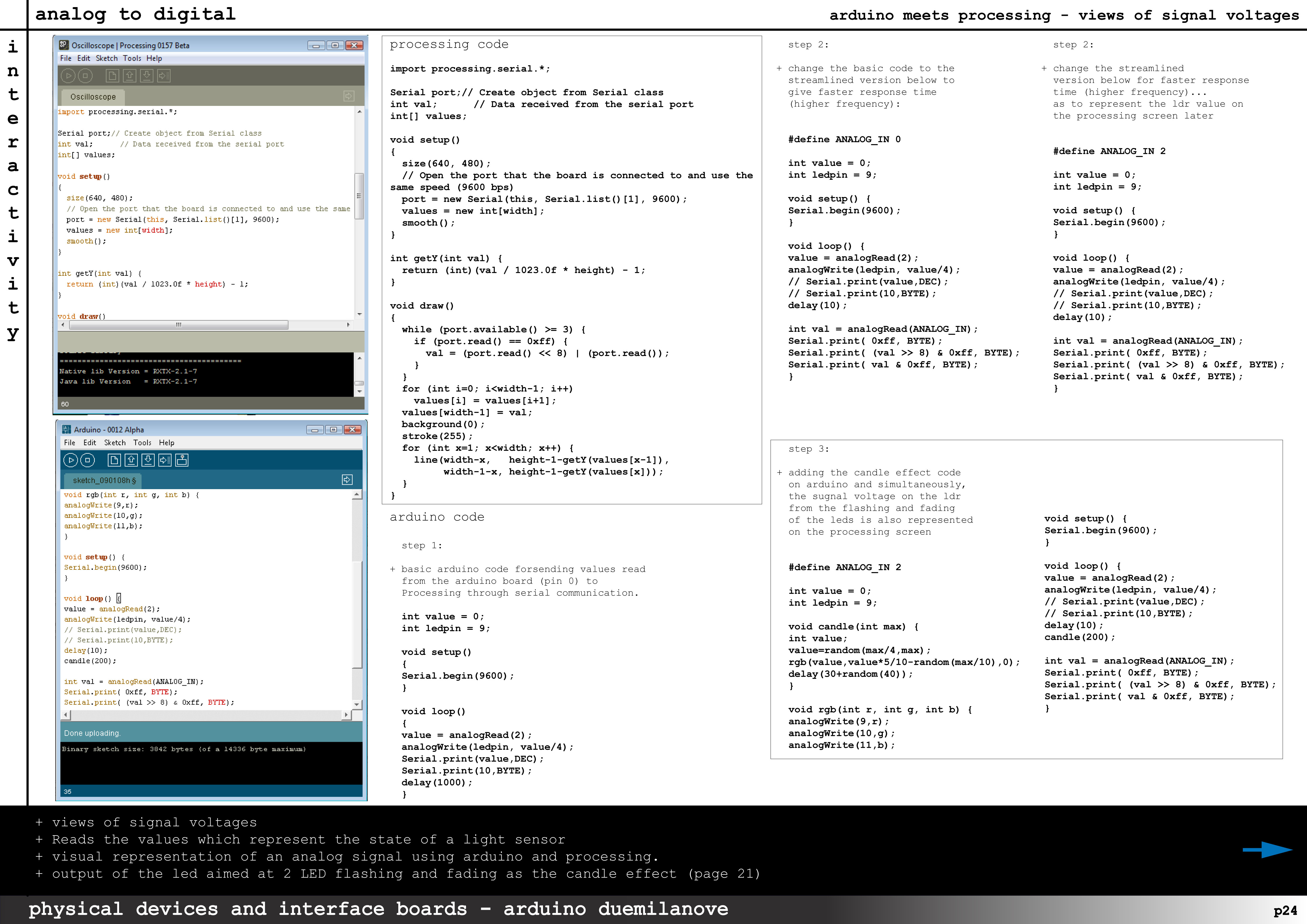Click the Arduino editor scroll-down arrow

click(x=357, y=704)
